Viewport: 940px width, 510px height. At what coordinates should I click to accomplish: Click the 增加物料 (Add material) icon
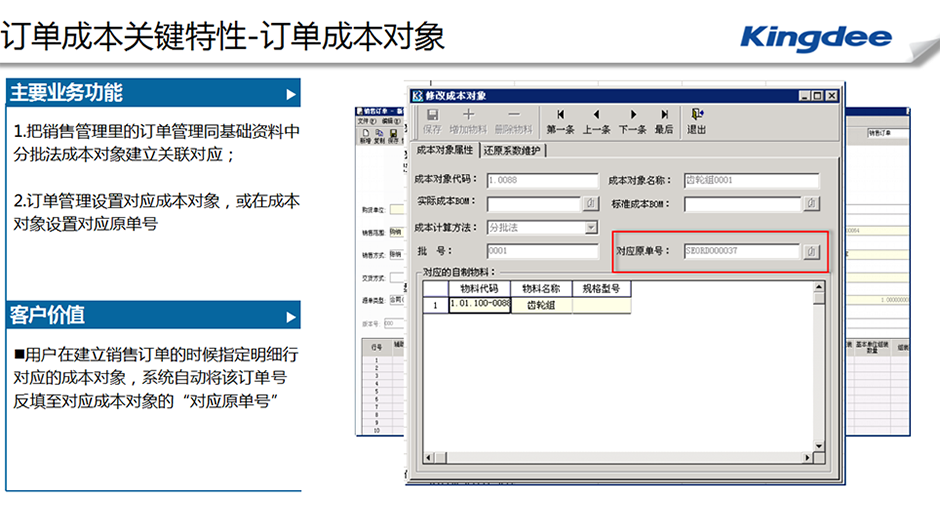coord(468,121)
